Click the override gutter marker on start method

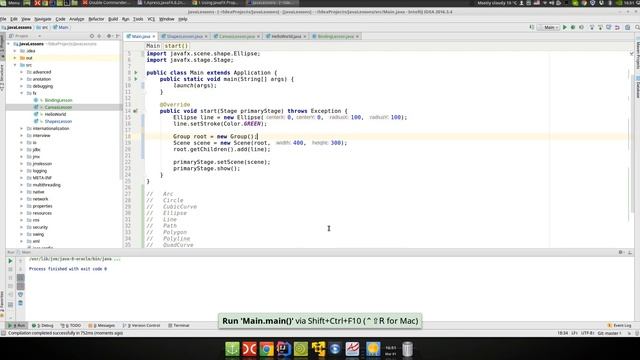[x=135, y=111]
